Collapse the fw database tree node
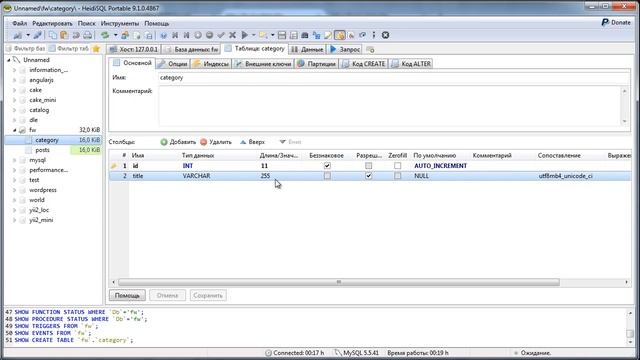This screenshot has height=360, width=640. 15,130
